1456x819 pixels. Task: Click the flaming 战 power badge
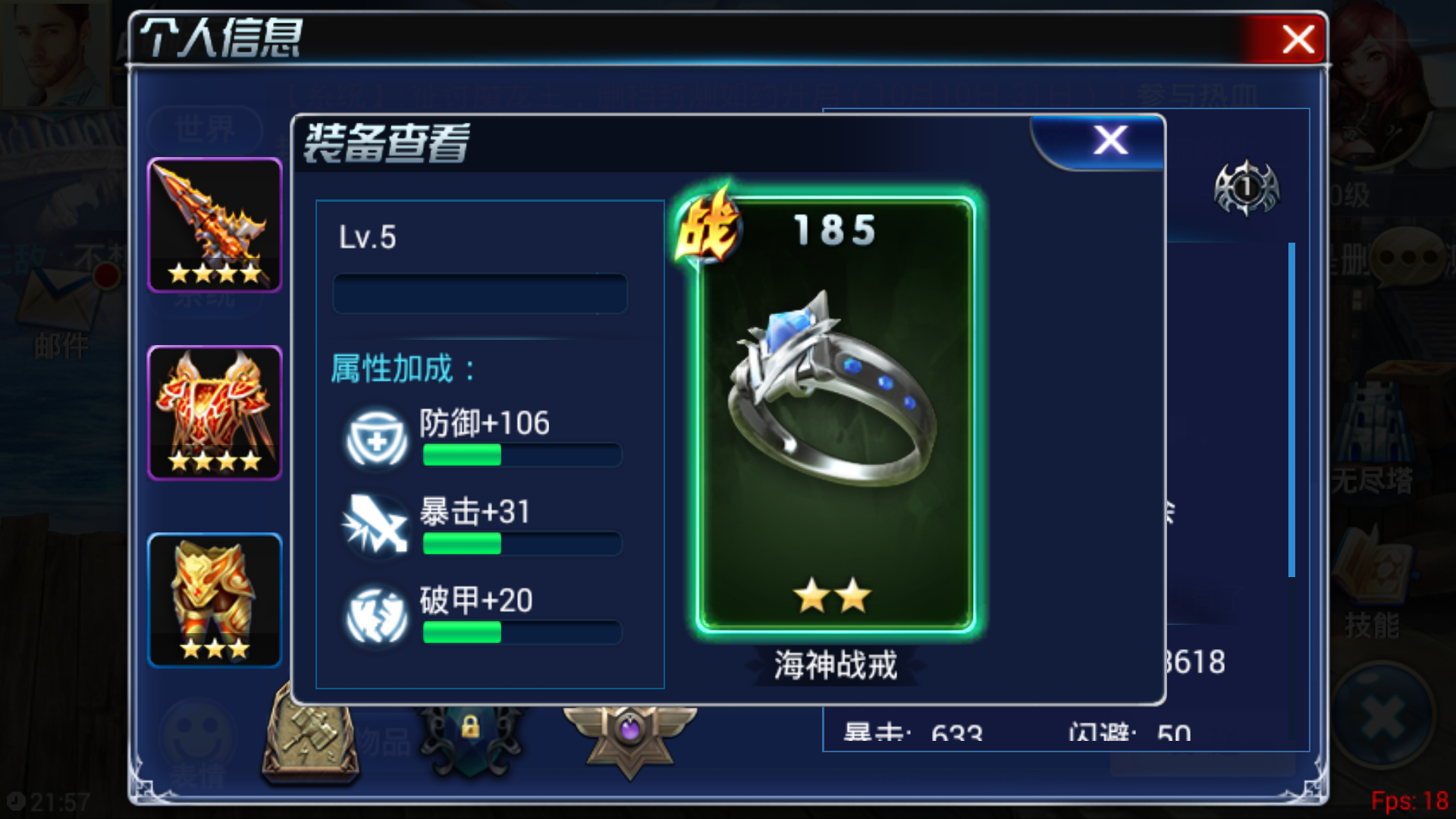(x=706, y=227)
